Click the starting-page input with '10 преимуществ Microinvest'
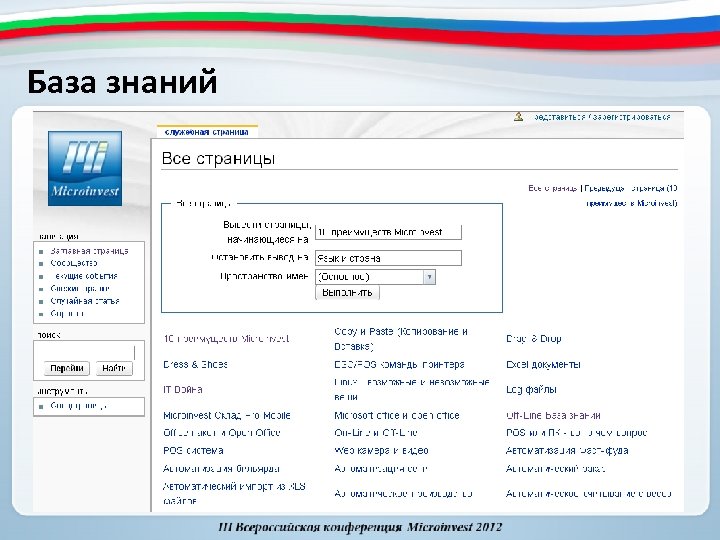This screenshot has width=720, height=540. (388, 232)
